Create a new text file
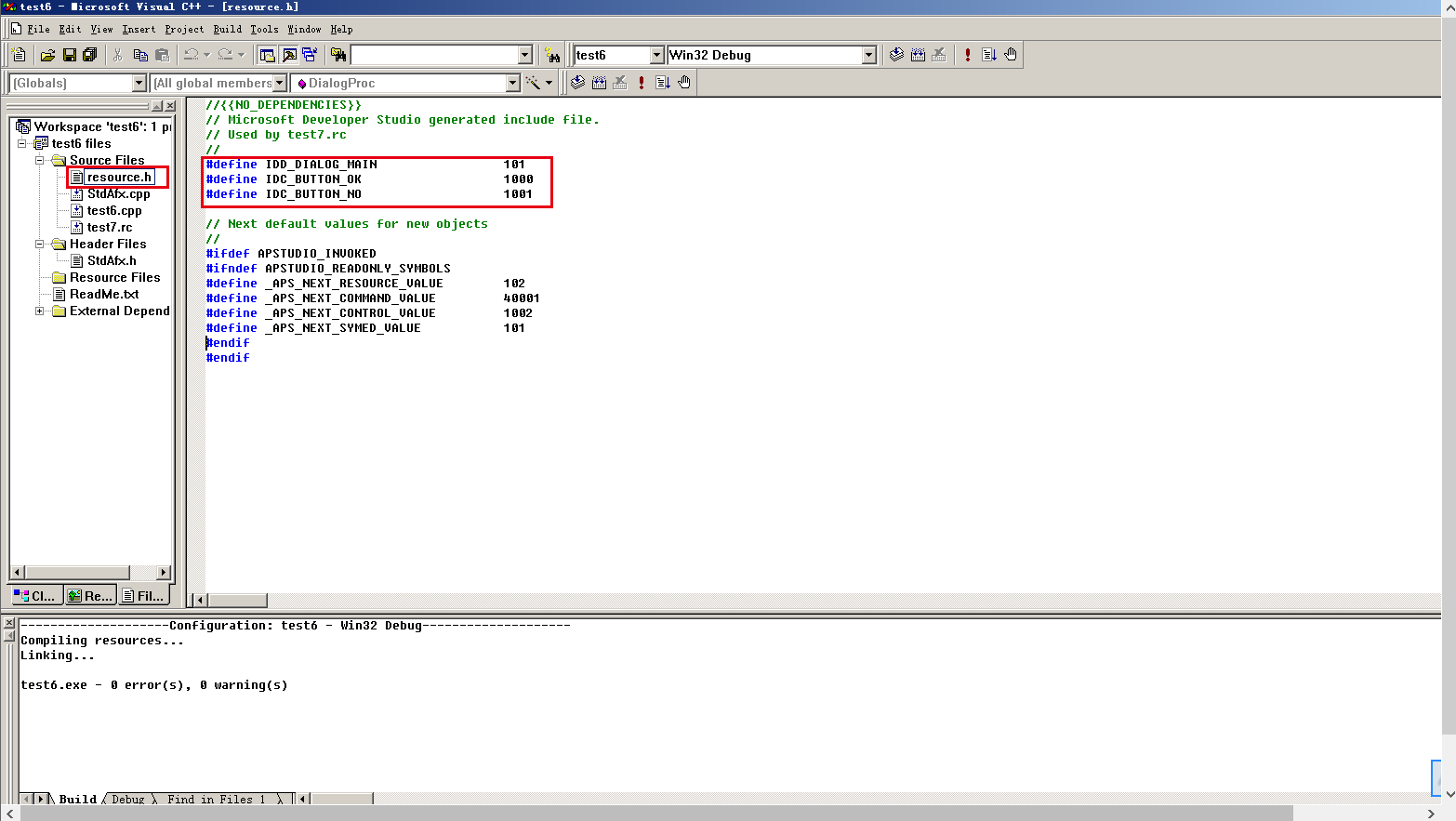This screenshot has width=1456, height=821. pyautogui.click(x=19, y=55)
